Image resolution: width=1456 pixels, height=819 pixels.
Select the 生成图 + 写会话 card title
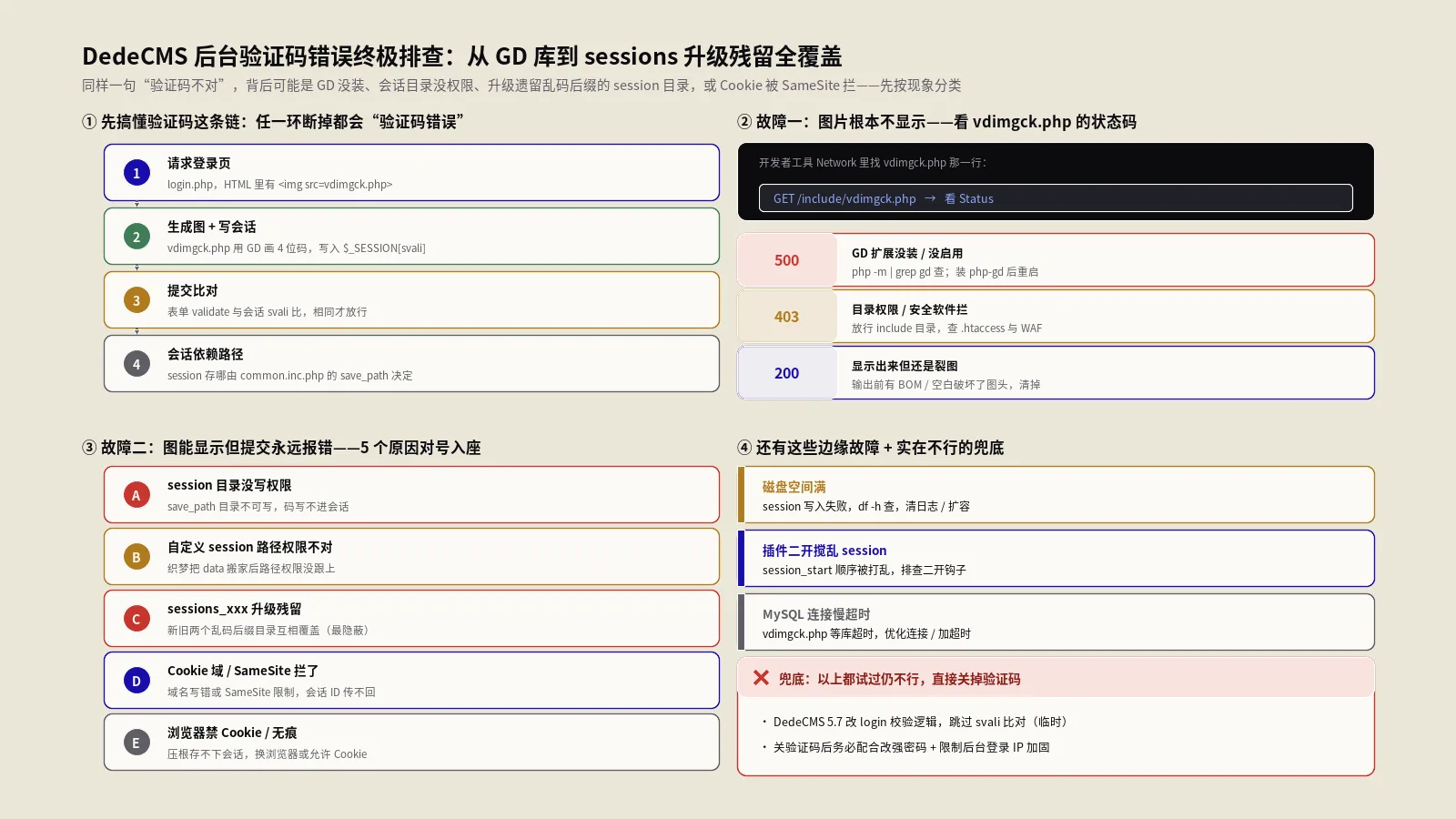(x=212, y=227)
